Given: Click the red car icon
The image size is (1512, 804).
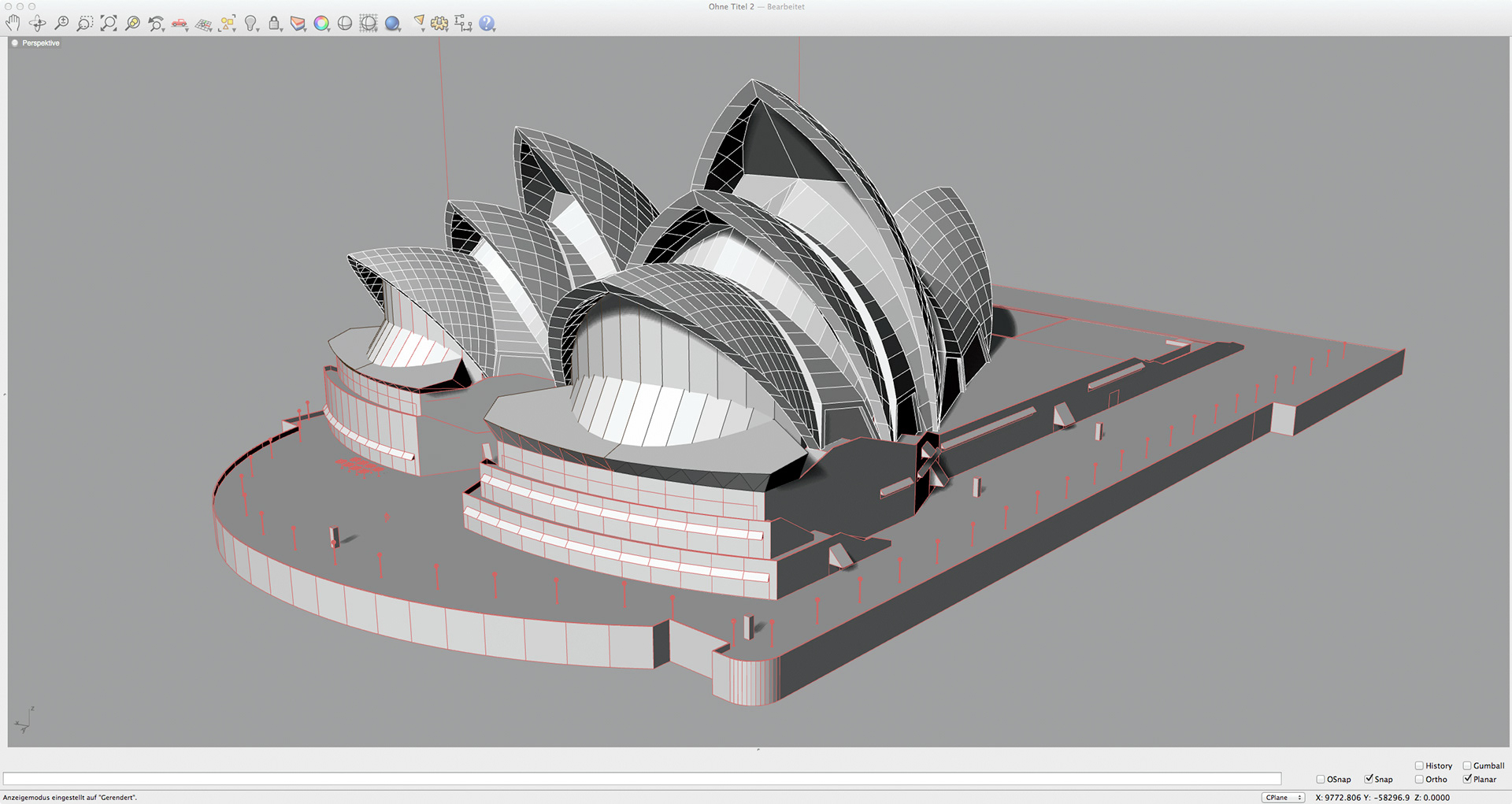Looking at the screenshot, I should point(179,24).
